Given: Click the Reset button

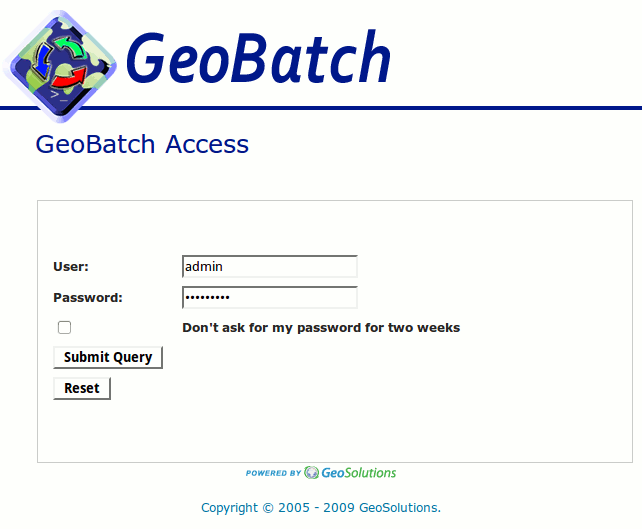Looking at the screenshot, I should [82, 388].
